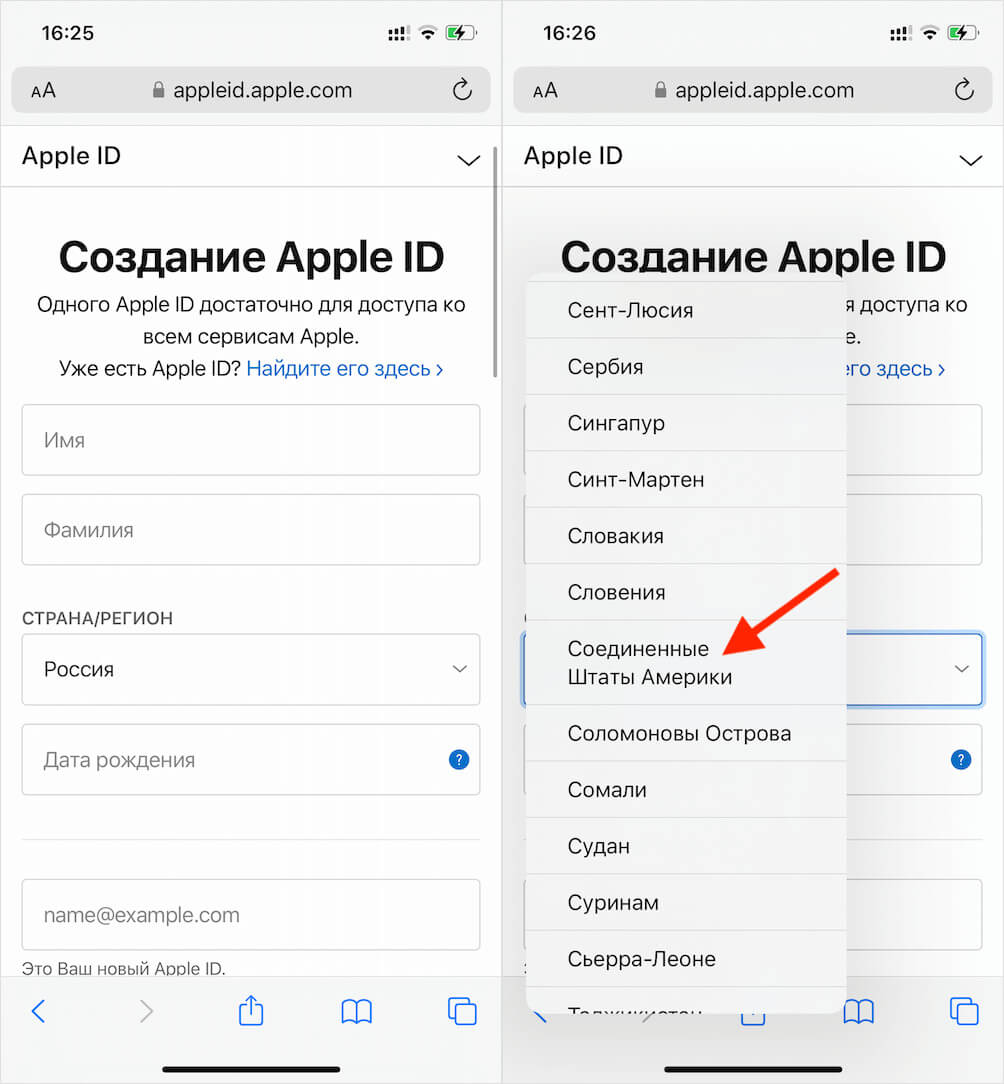Select Соединенные Штаты Америки from list
Viewport: 1004px width, 1084px height.
686,662
